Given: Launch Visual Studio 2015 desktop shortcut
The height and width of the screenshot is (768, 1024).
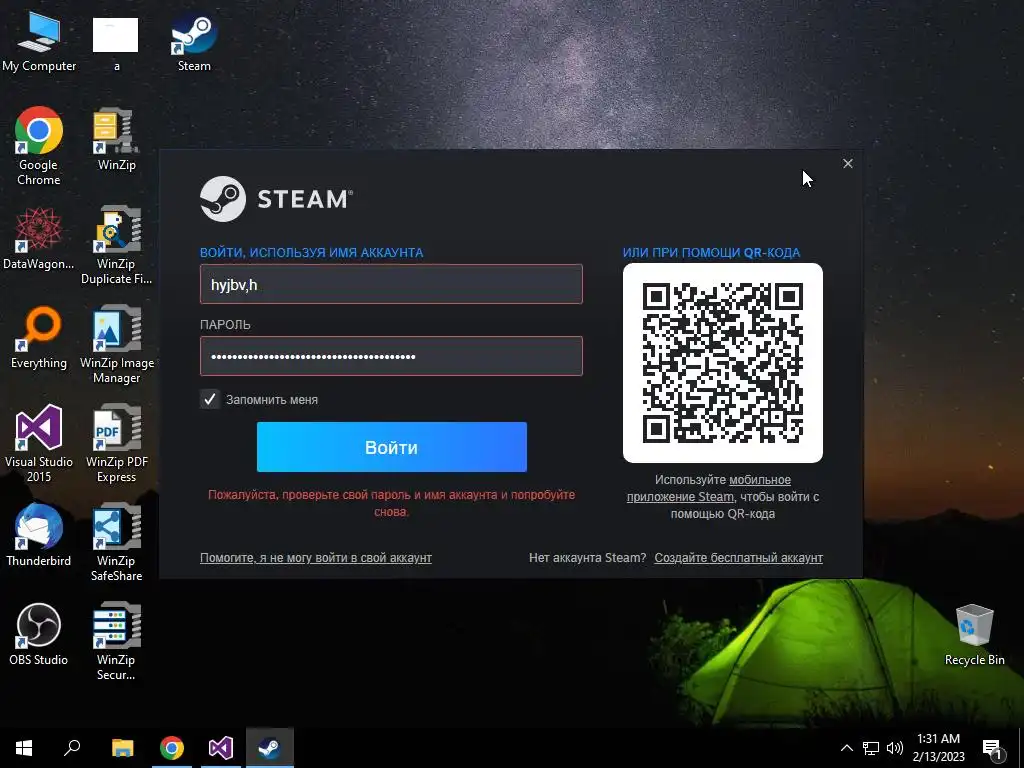Looking at the screenshot, I should 39,443.
